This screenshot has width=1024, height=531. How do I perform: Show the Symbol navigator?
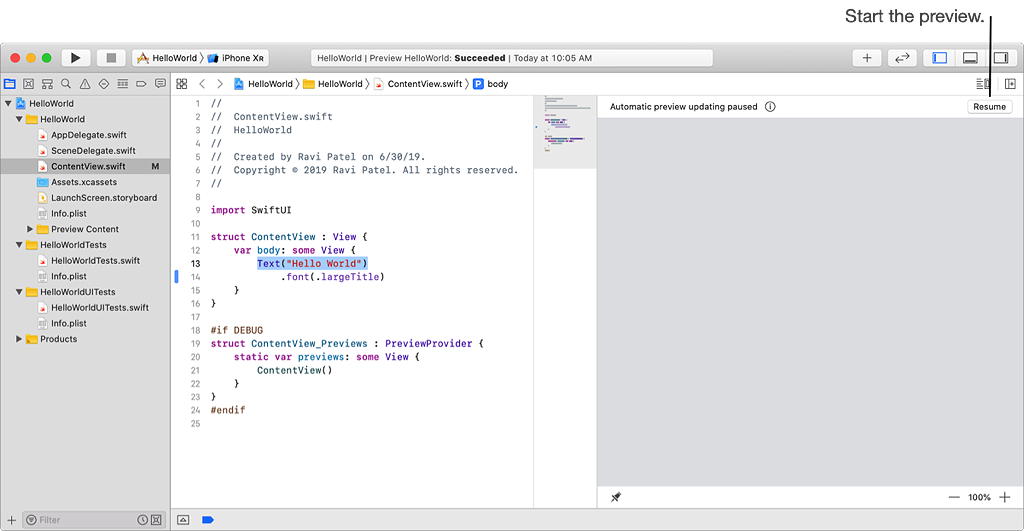47,84
